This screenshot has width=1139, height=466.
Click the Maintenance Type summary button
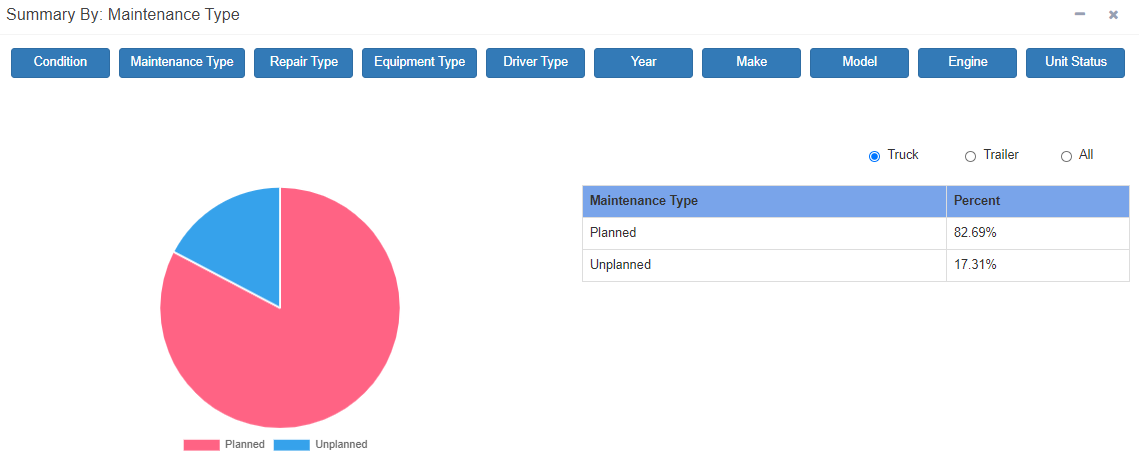tap(182, 62)
